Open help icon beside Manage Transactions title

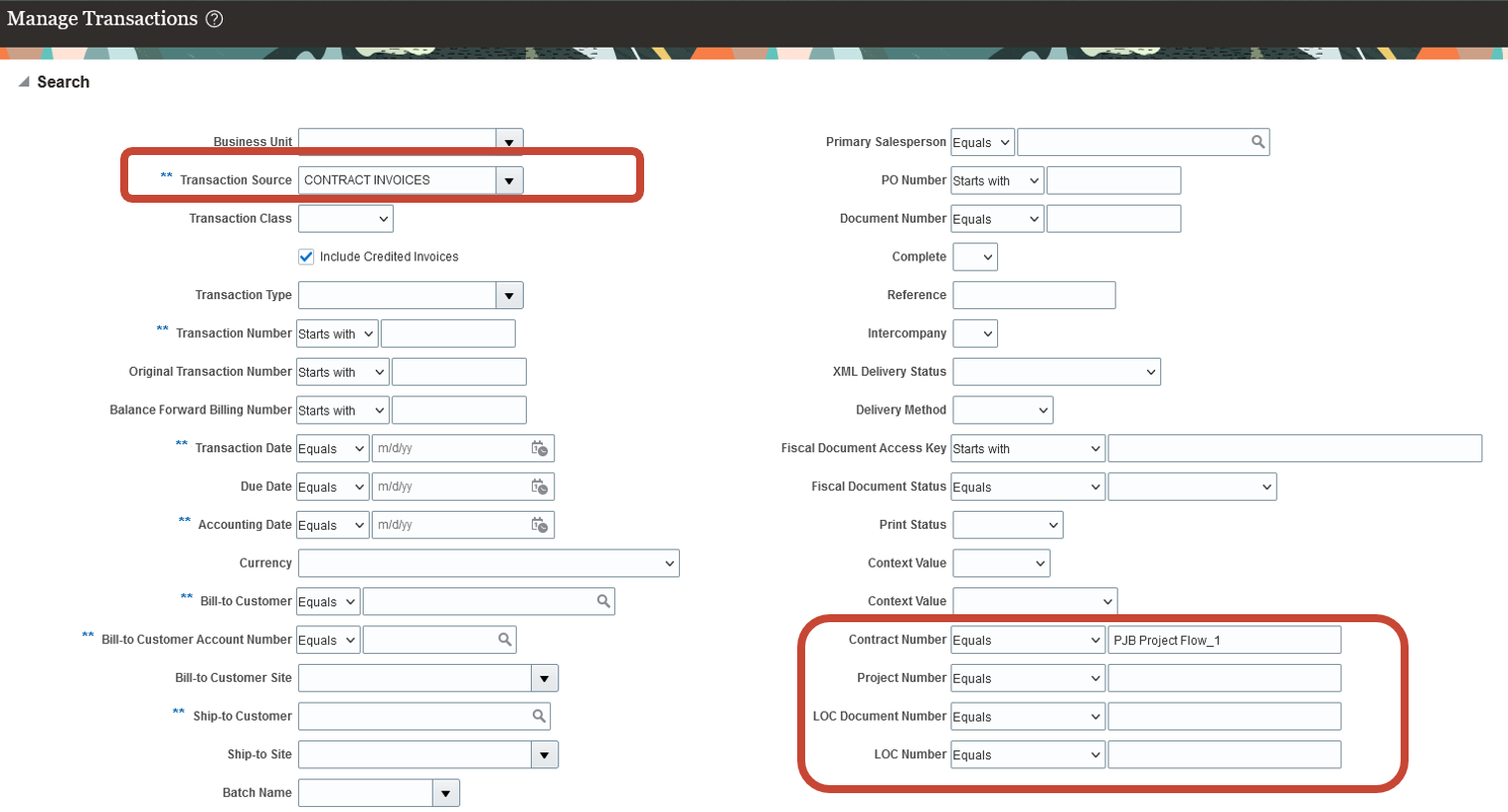(x=214, y=19)
